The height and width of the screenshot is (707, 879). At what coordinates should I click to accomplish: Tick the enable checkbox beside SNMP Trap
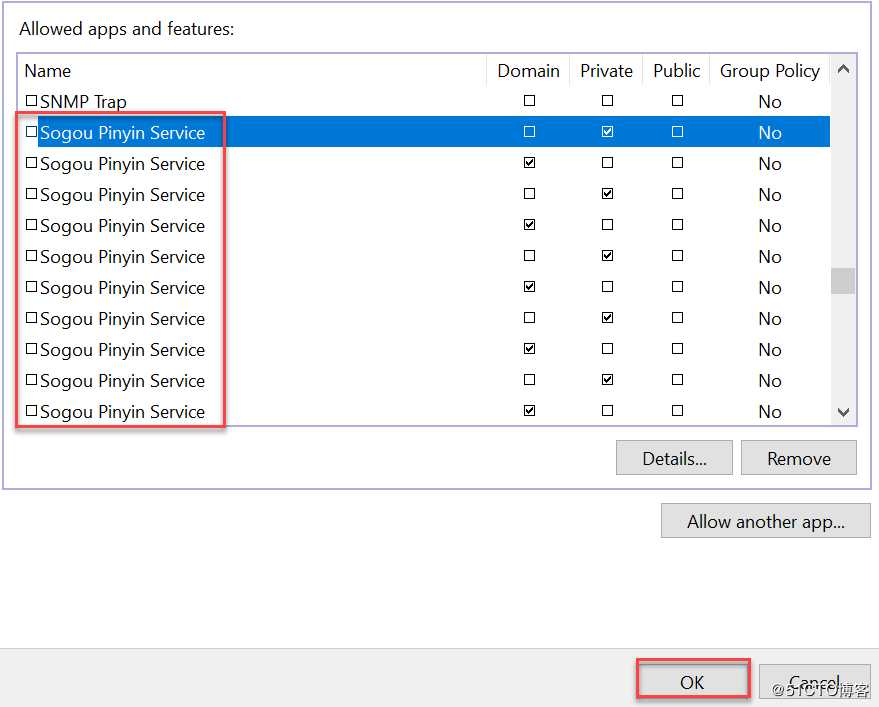[x=31, y=101]
